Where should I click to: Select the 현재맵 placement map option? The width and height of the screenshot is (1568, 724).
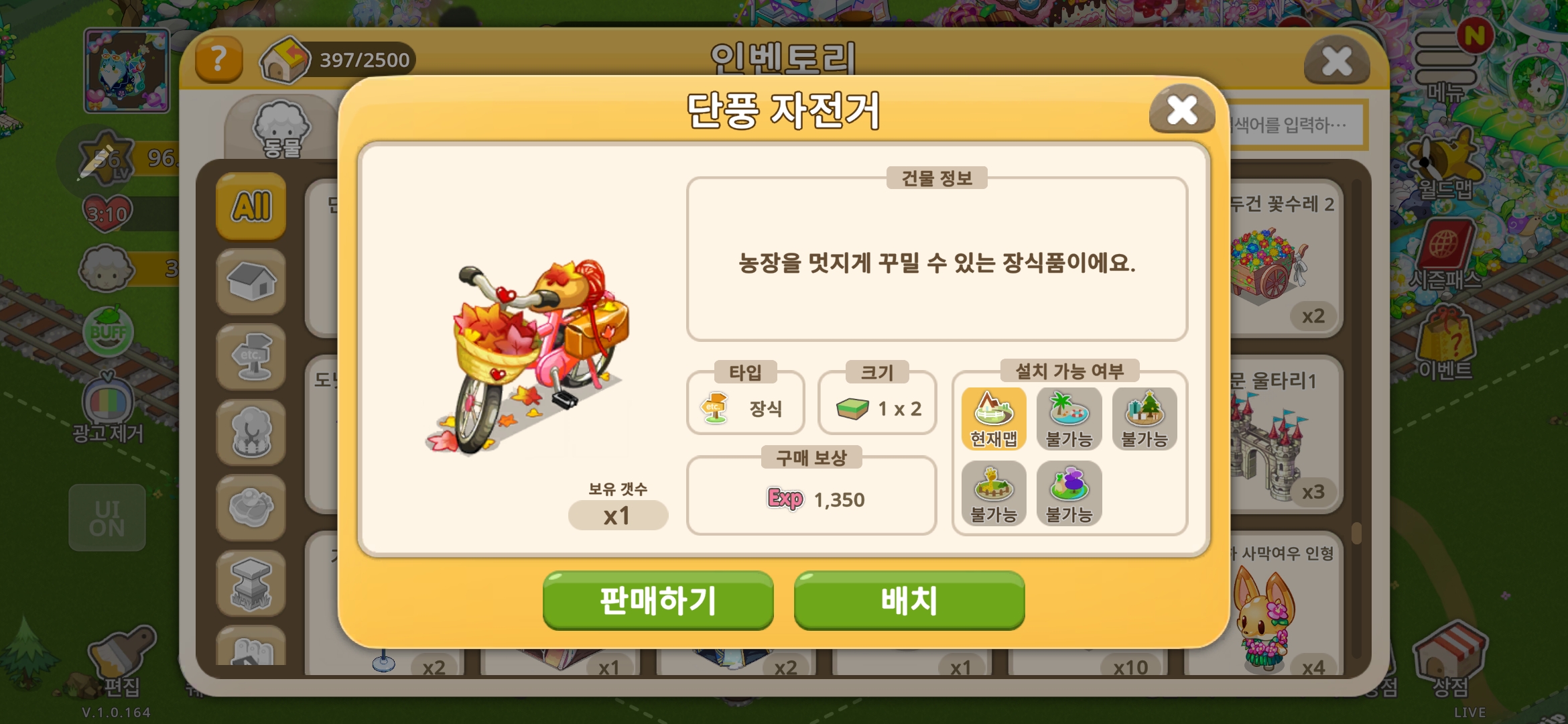[994, 418]
